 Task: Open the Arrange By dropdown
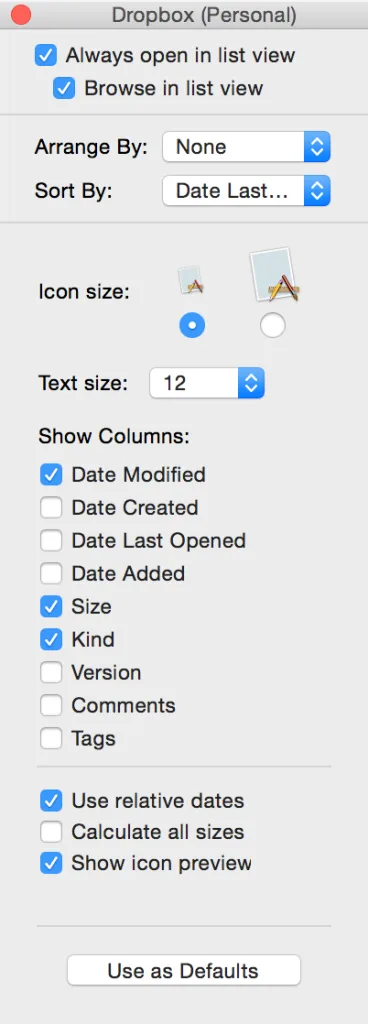[x=247, y=147]
